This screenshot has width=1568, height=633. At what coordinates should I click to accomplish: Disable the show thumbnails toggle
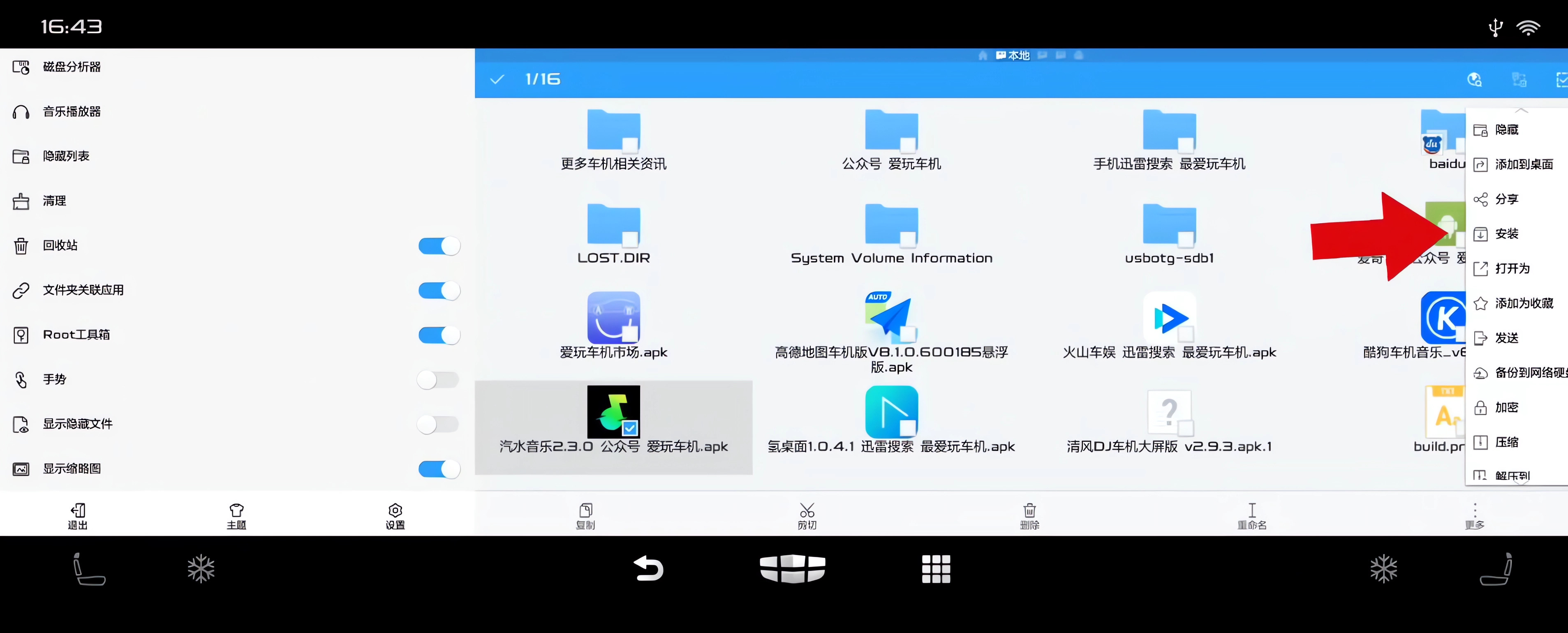(x=439, y=469)
